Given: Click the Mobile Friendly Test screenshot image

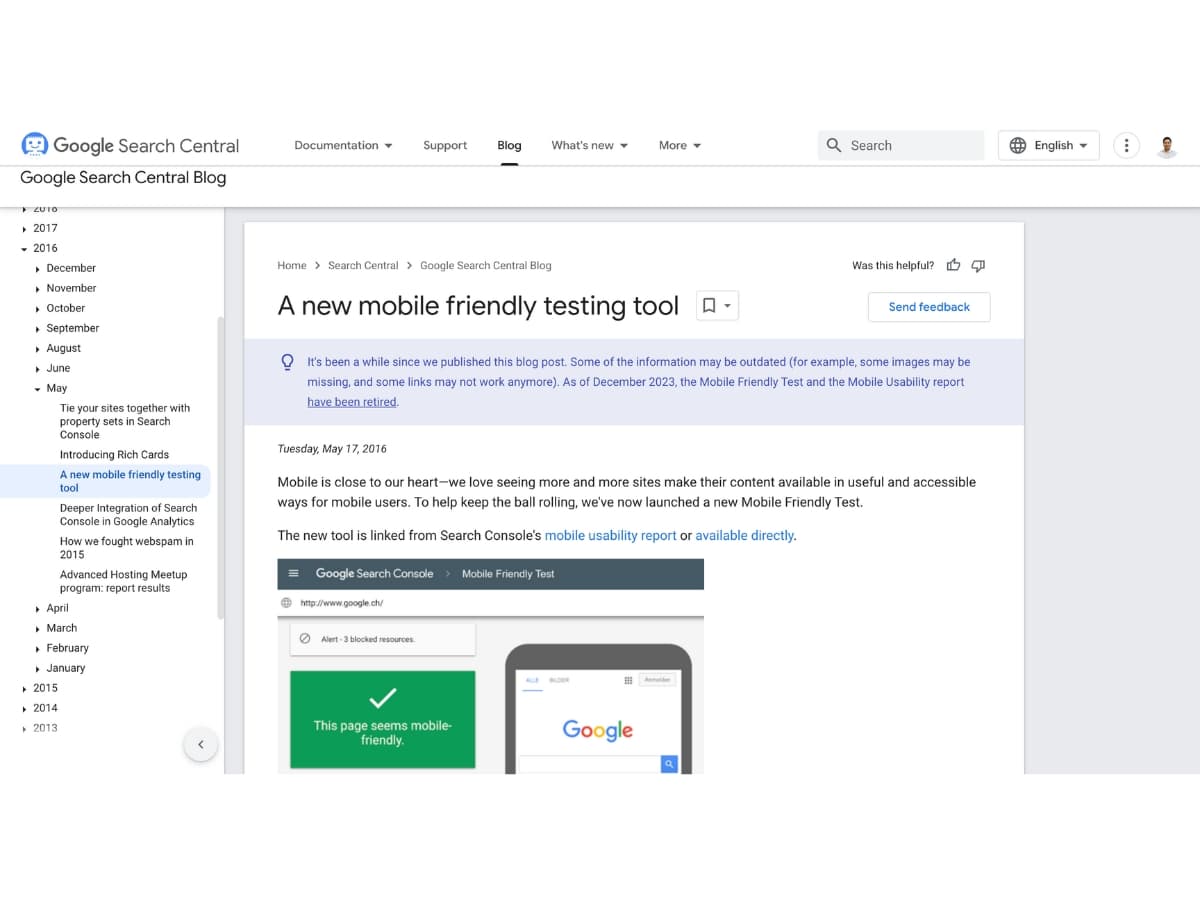Looking at the screenshot, I should [x=490, y=666].
